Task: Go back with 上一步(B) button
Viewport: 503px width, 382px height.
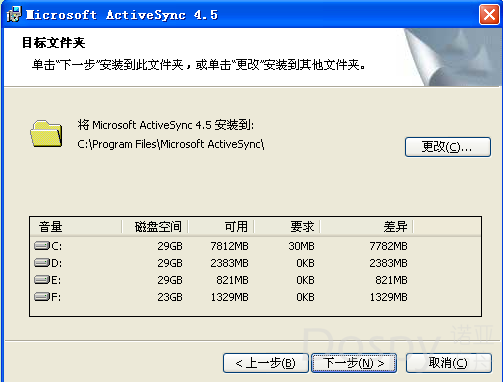Action: coord(266,363)
